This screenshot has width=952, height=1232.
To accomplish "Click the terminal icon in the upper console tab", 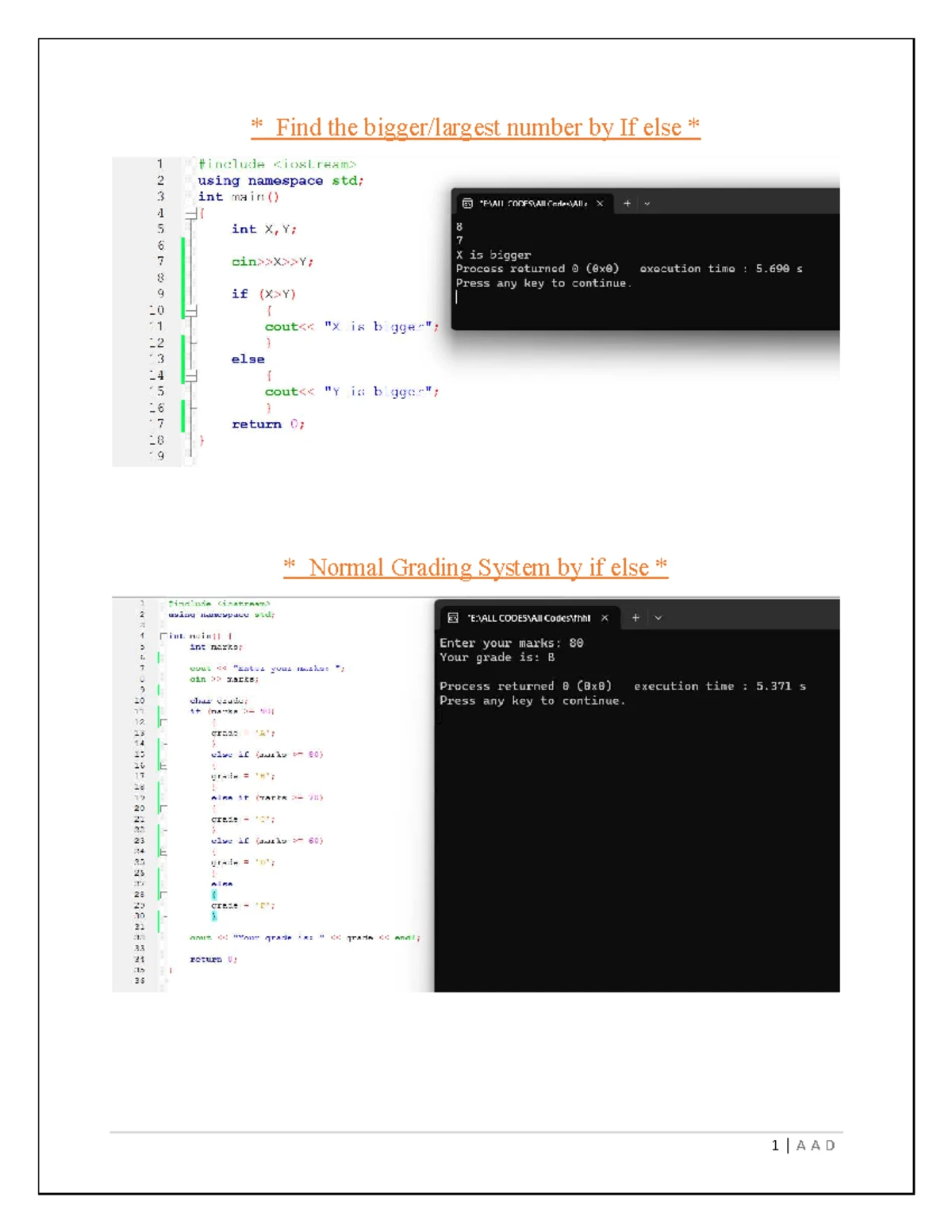I will tap(467, 204).
